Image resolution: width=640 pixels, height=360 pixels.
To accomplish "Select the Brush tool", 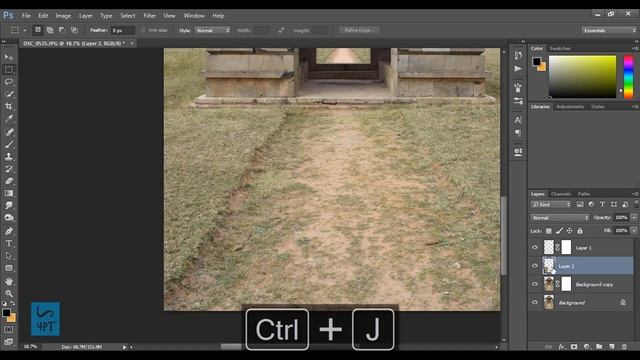I will pos(9,144).
